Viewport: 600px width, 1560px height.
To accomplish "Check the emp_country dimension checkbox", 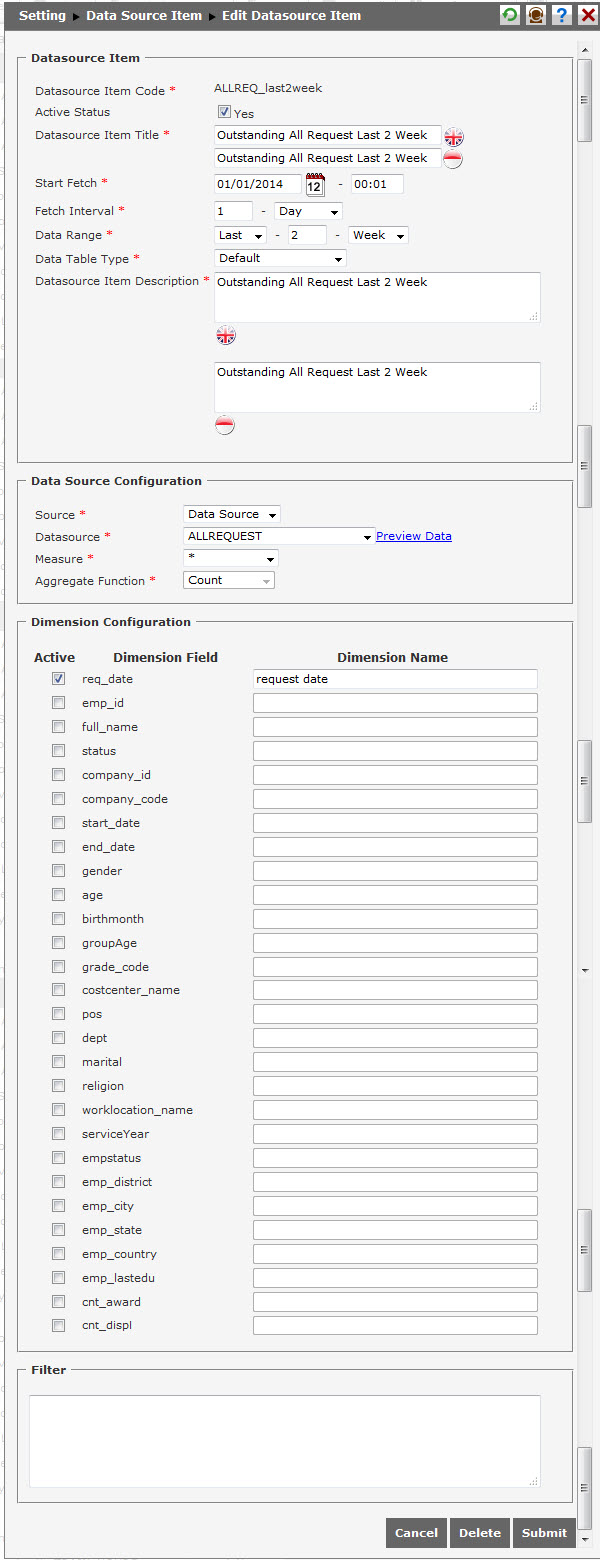I will (58, 1254).
